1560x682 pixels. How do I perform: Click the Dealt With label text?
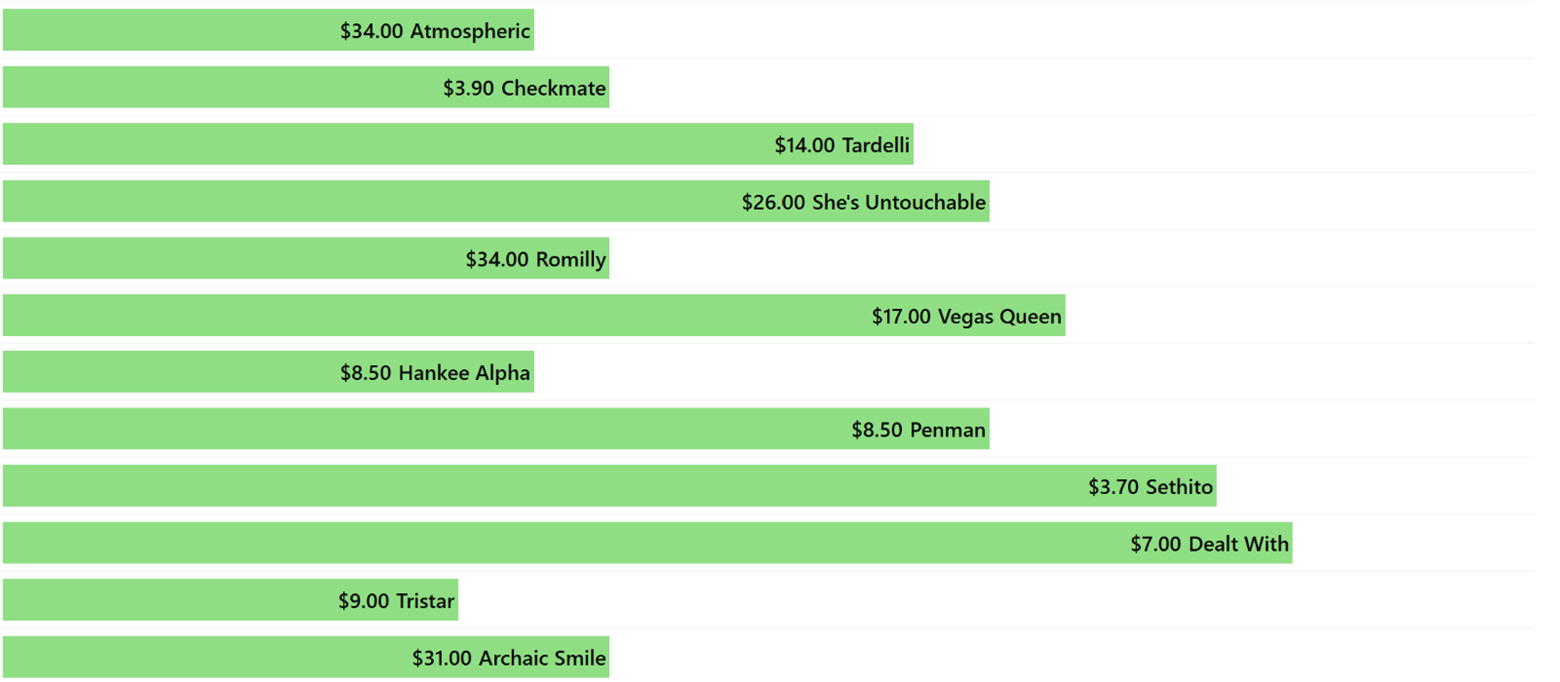[x=1239, y=544]
